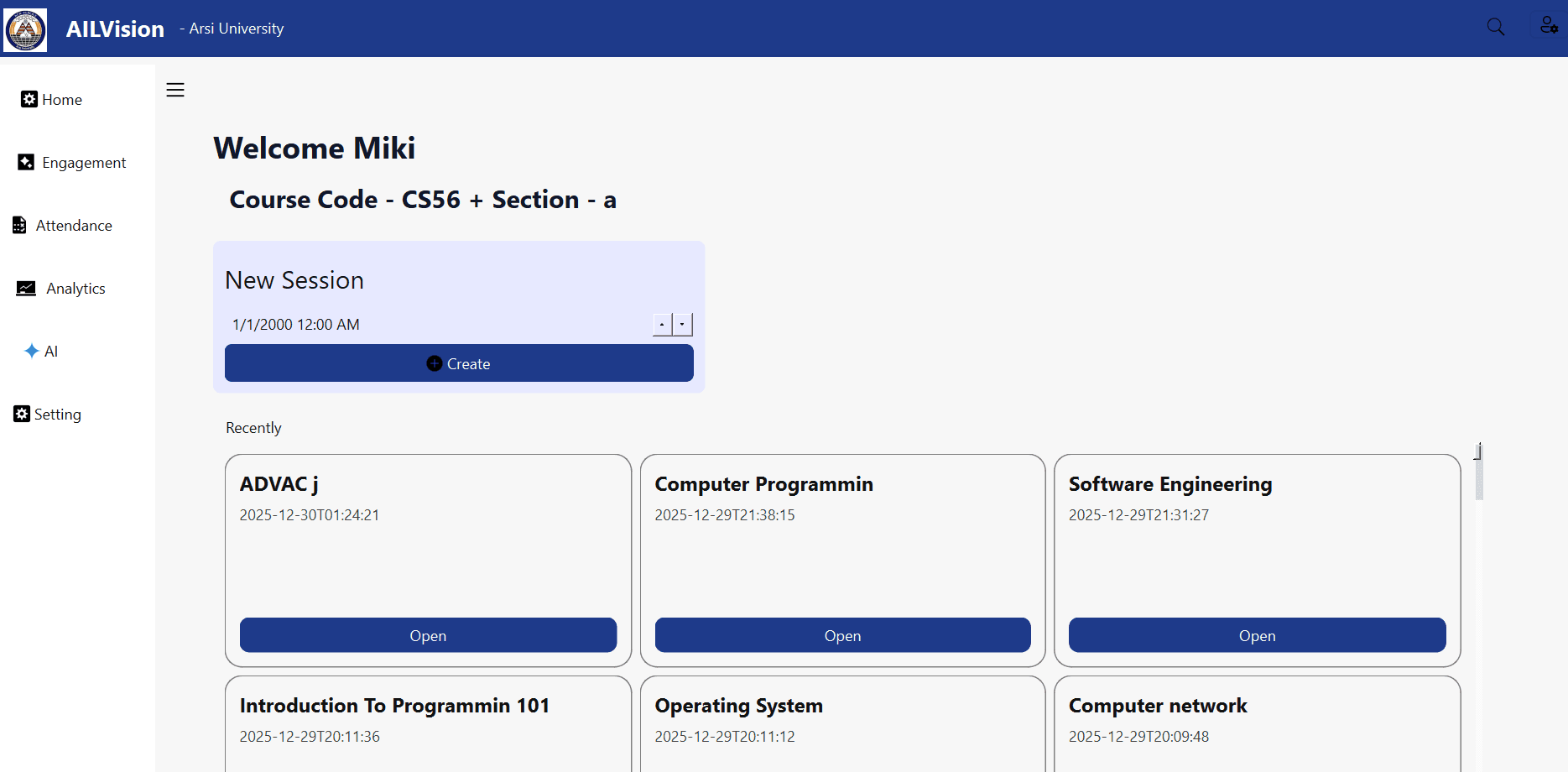The width and height of the screenshot is (1568, 772).
Task: Open the ADVAC j session
Action: tap(428, 635)
